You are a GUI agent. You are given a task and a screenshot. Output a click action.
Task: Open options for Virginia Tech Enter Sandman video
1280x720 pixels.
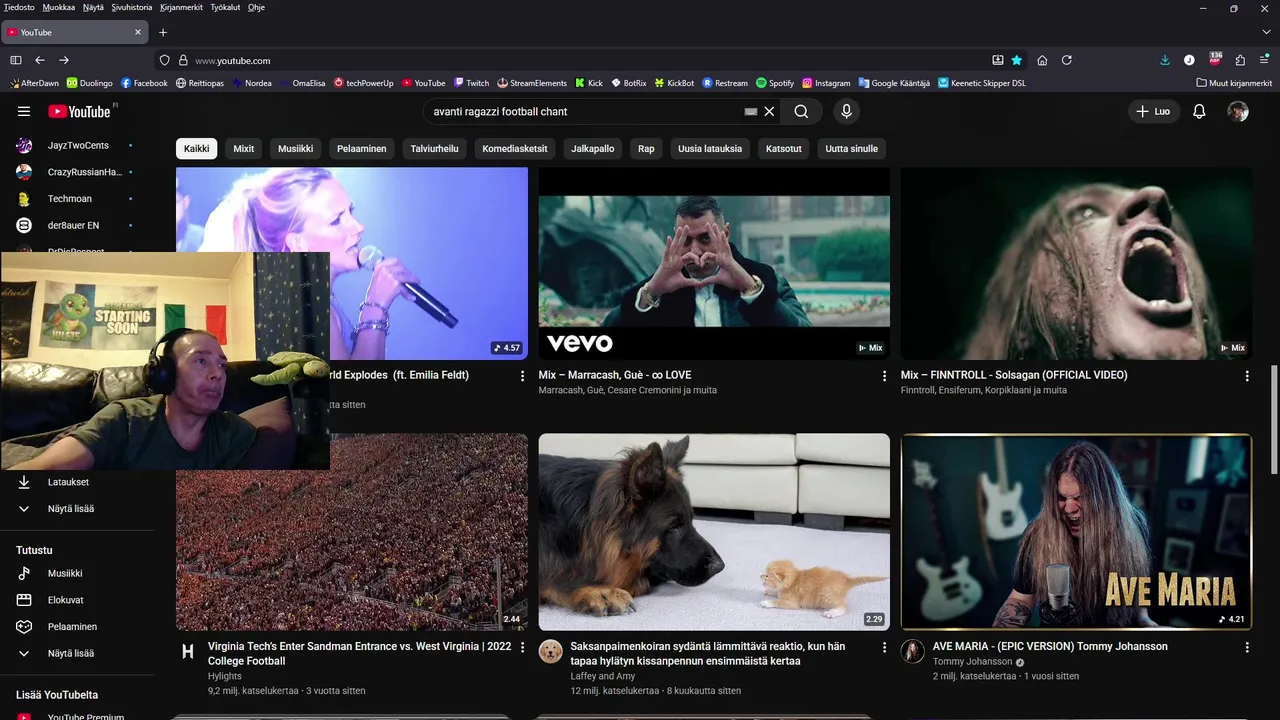click(522, 647)
